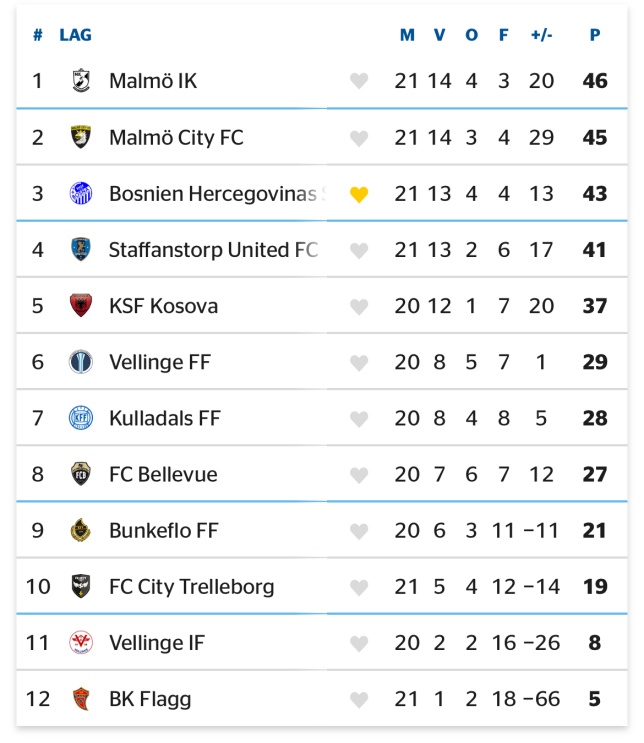Click the Malmö IK club crest

(x=81, y=81)
